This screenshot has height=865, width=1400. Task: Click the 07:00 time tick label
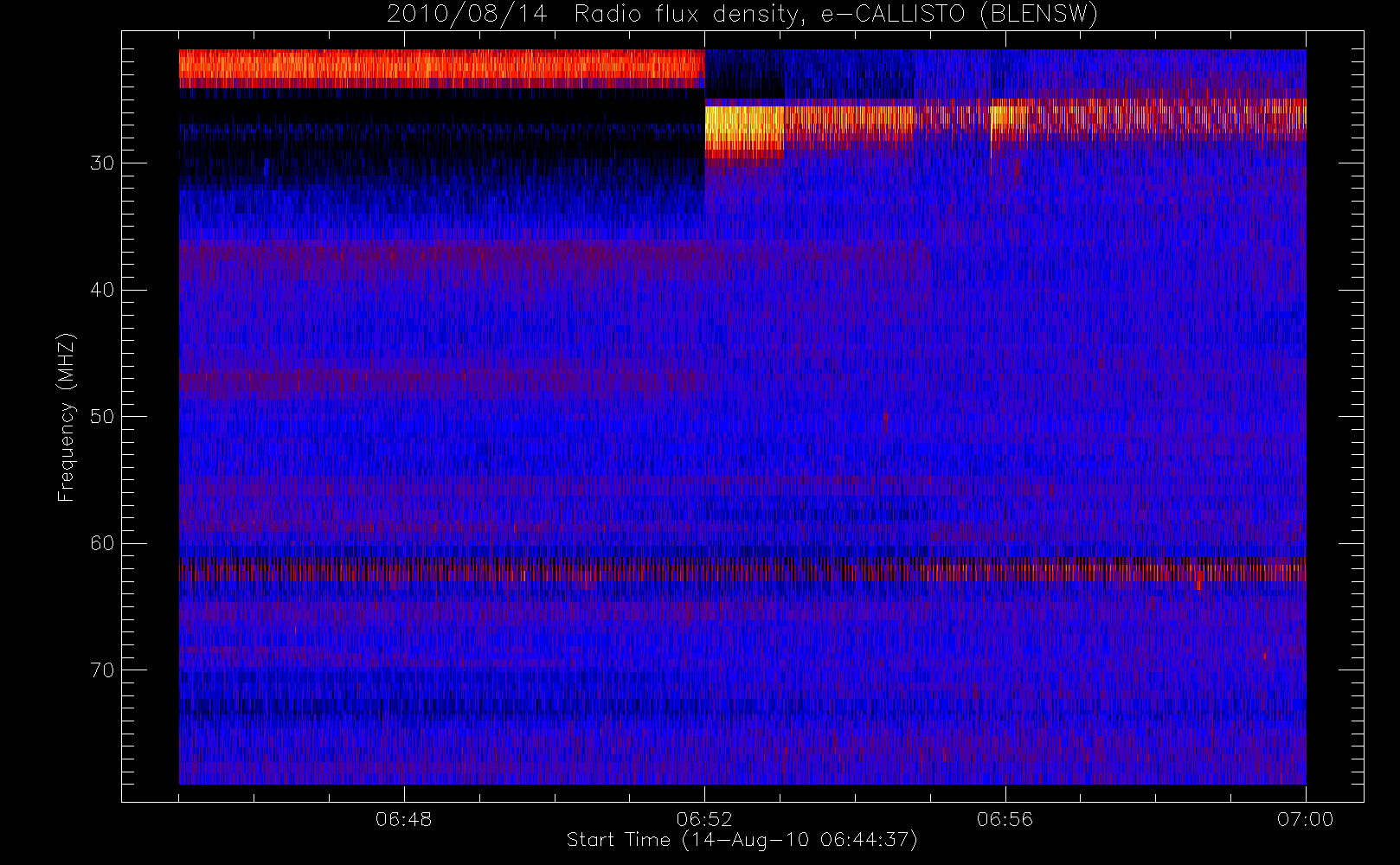click(x=1305, y=819)
